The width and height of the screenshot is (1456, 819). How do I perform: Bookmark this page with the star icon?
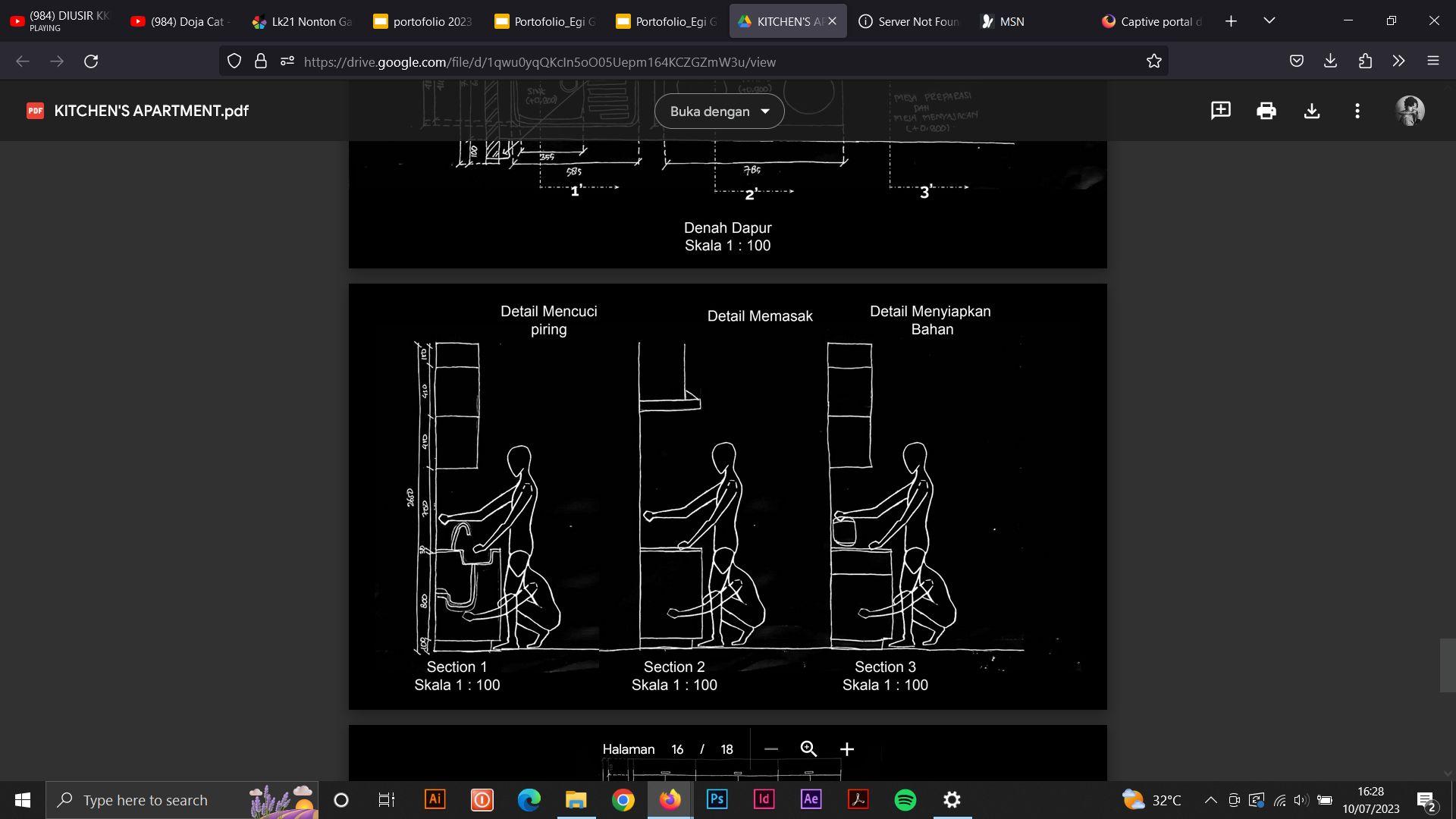tap(1153, 61)
